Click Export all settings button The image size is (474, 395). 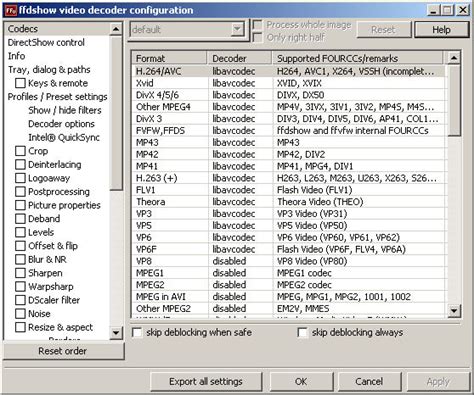[x=206, y=381]
